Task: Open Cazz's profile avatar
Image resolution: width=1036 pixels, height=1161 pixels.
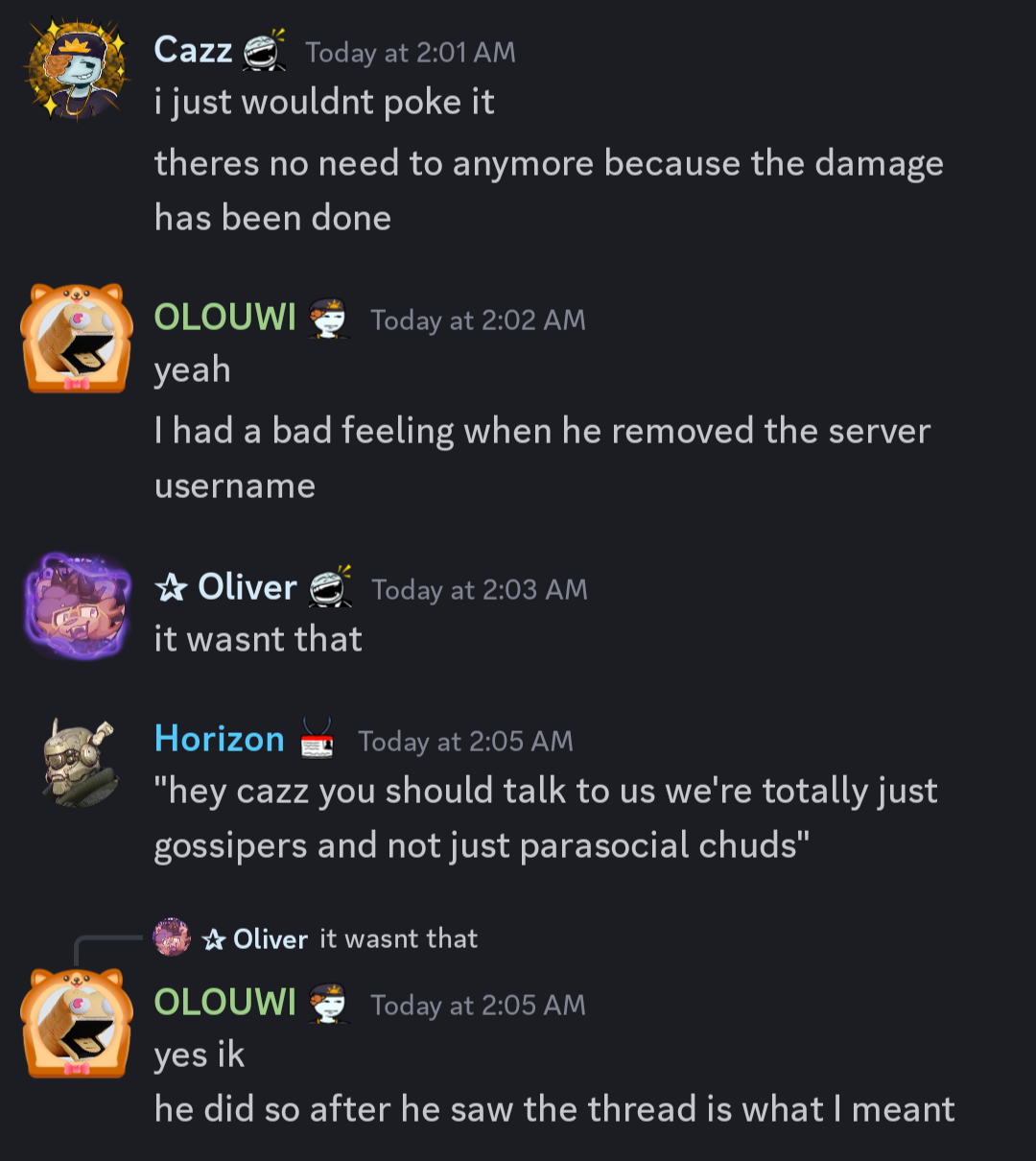Action: [77, 69]
